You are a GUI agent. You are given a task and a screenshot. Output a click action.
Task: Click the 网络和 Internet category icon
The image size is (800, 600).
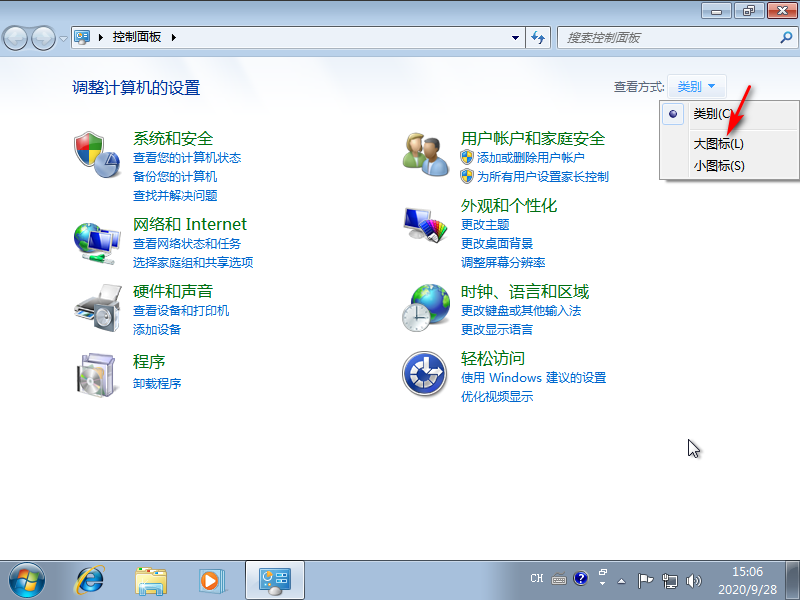click(96, 241)
